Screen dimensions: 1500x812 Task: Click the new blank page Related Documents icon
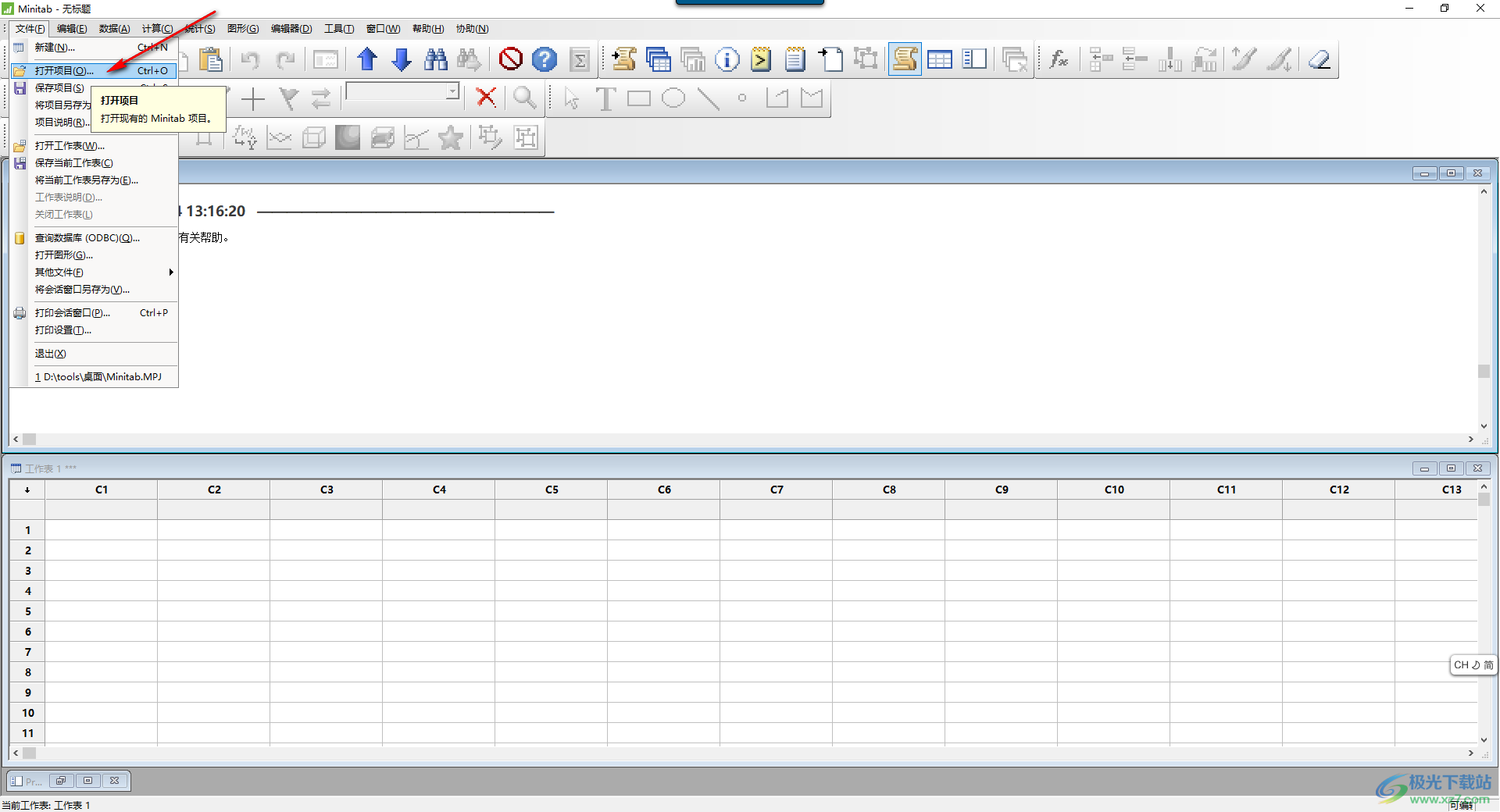click(x=830, y=59)
